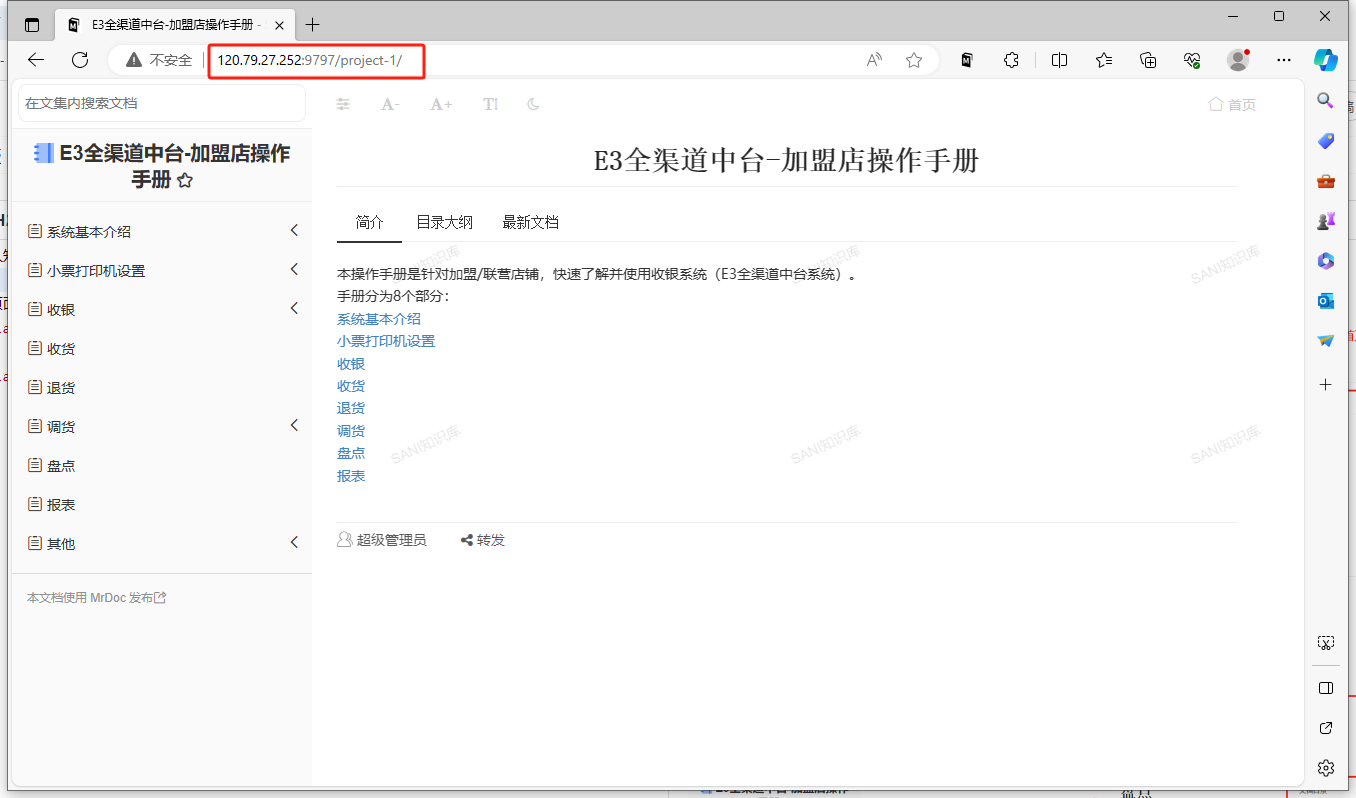This screenshot has width=1356, height=798.
Task: Switch font type with the T icon
Action: [x=490, y=104]
